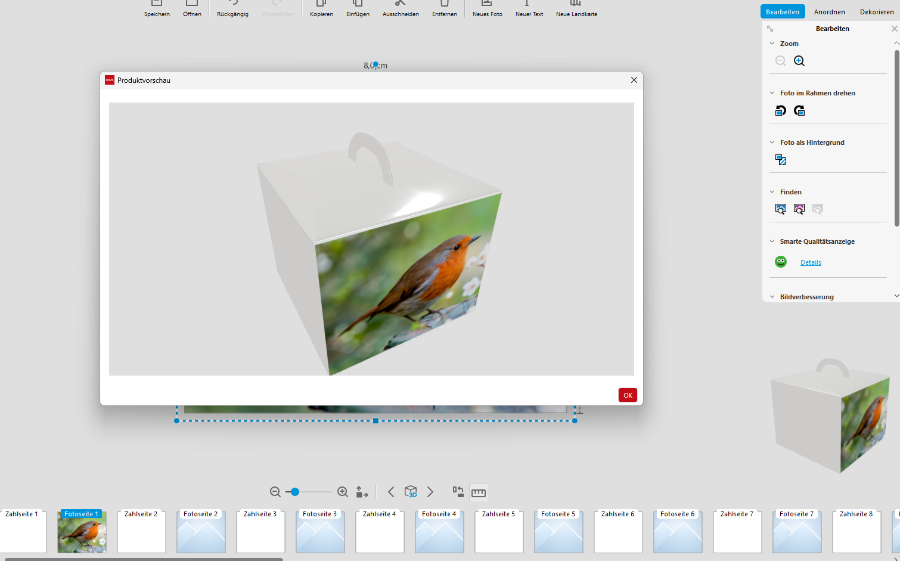Viewport: 900px width, 561px height.
Task: Click the first Finden search icon
Action: (780, 209)
